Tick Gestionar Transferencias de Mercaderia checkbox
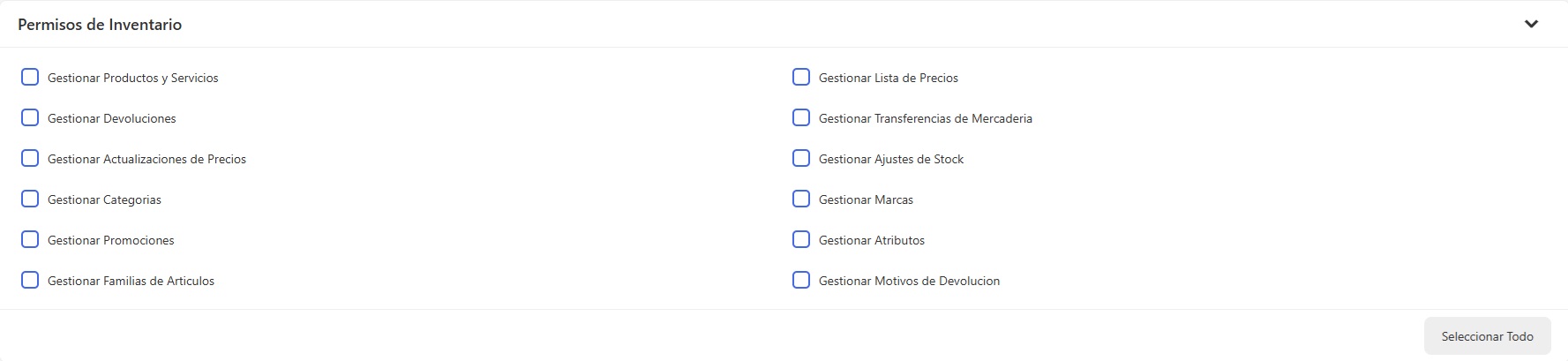The width and height of the screenshot is (1568, 361). click(801, 118)
